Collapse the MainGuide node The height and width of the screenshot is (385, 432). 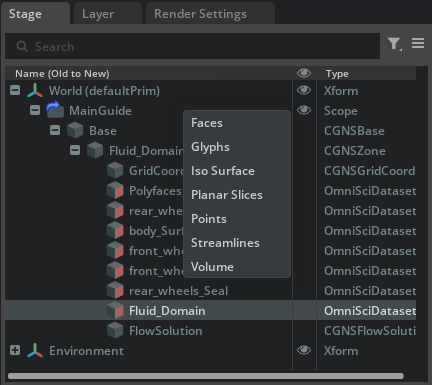[x=35, y=110]
